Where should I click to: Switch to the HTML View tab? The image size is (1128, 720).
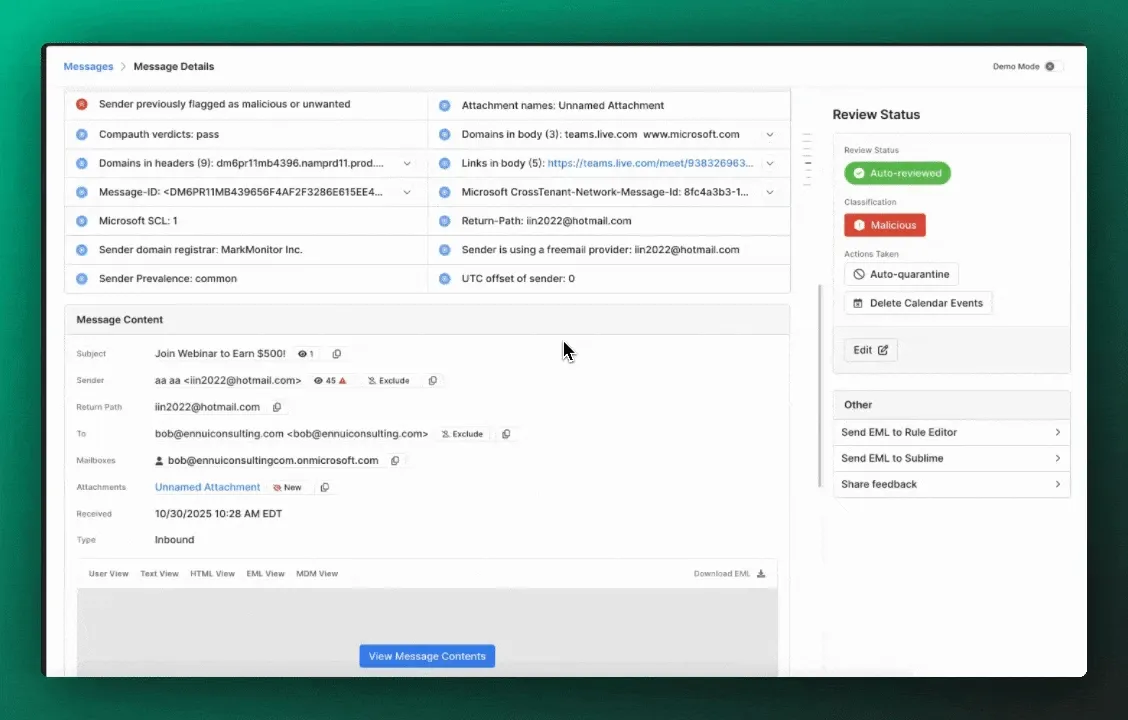[x=212, y=574]
